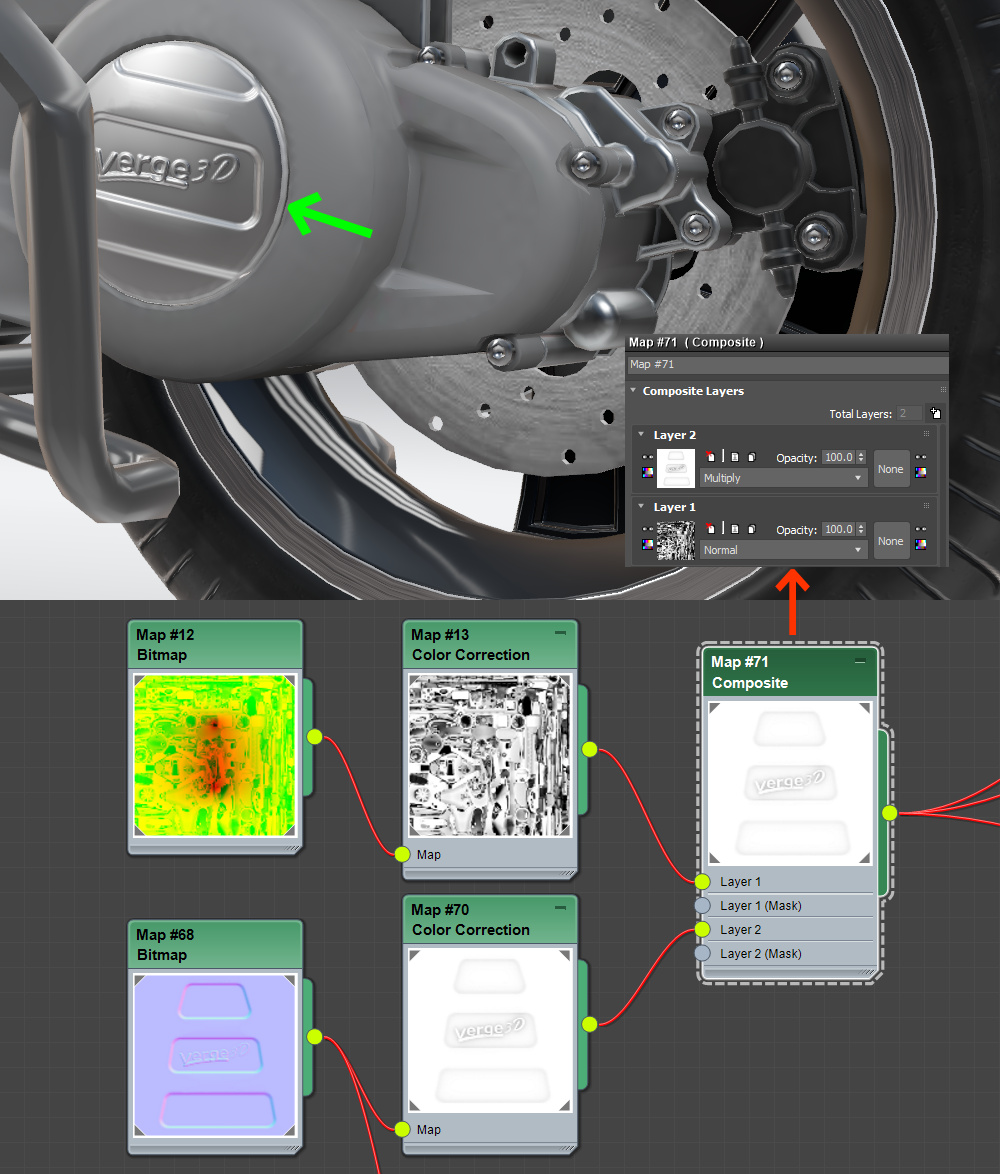
Task: Click 'Map #71 ( Composite )' panel title
Action: pyautogui.click(x=696, y=342)
